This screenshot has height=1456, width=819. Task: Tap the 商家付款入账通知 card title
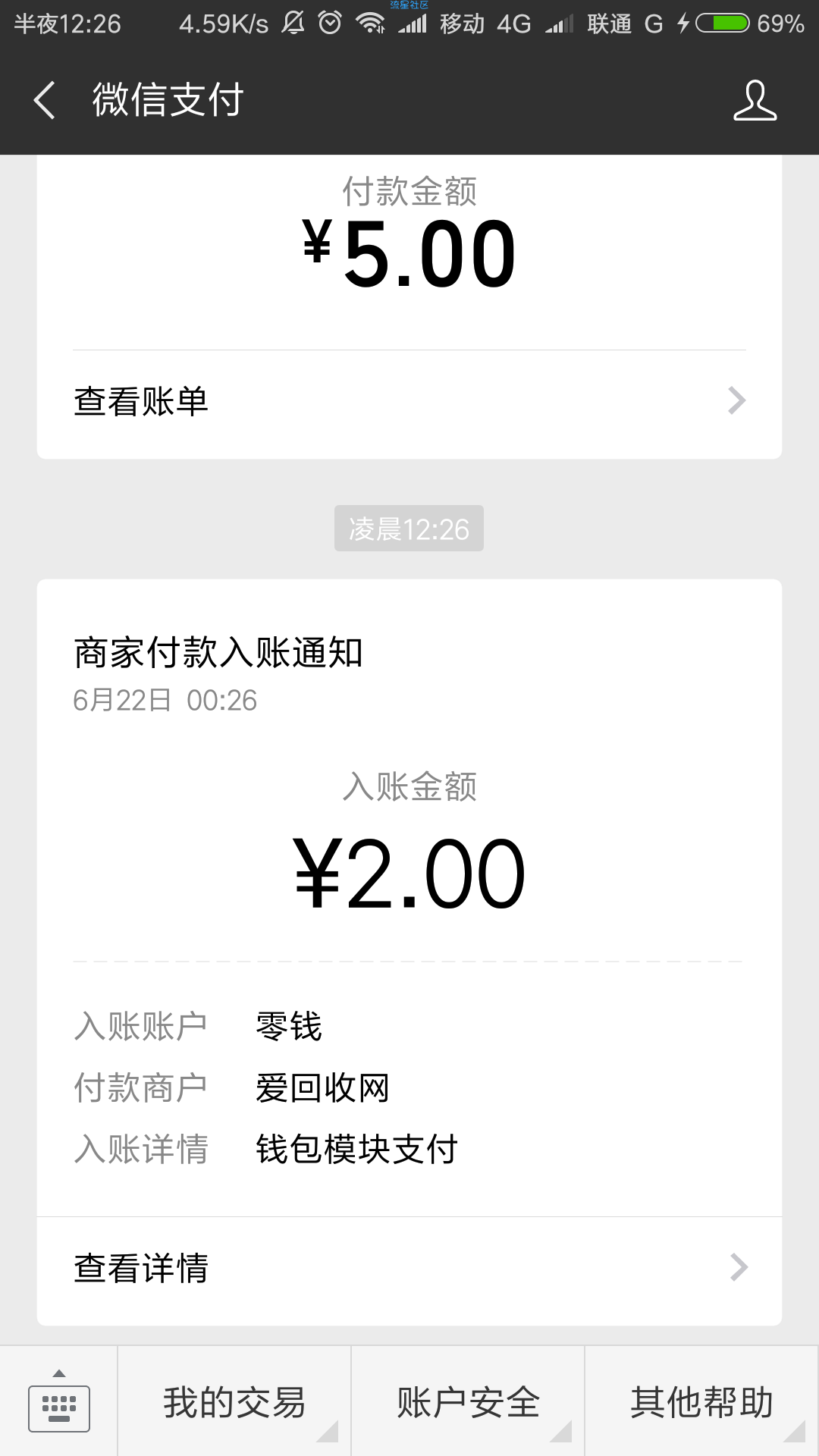point(218,652)
